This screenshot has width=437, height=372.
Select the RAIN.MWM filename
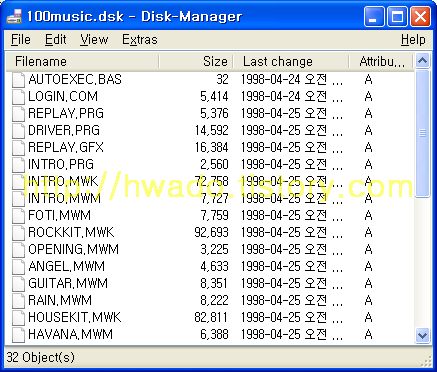point(60,301)
